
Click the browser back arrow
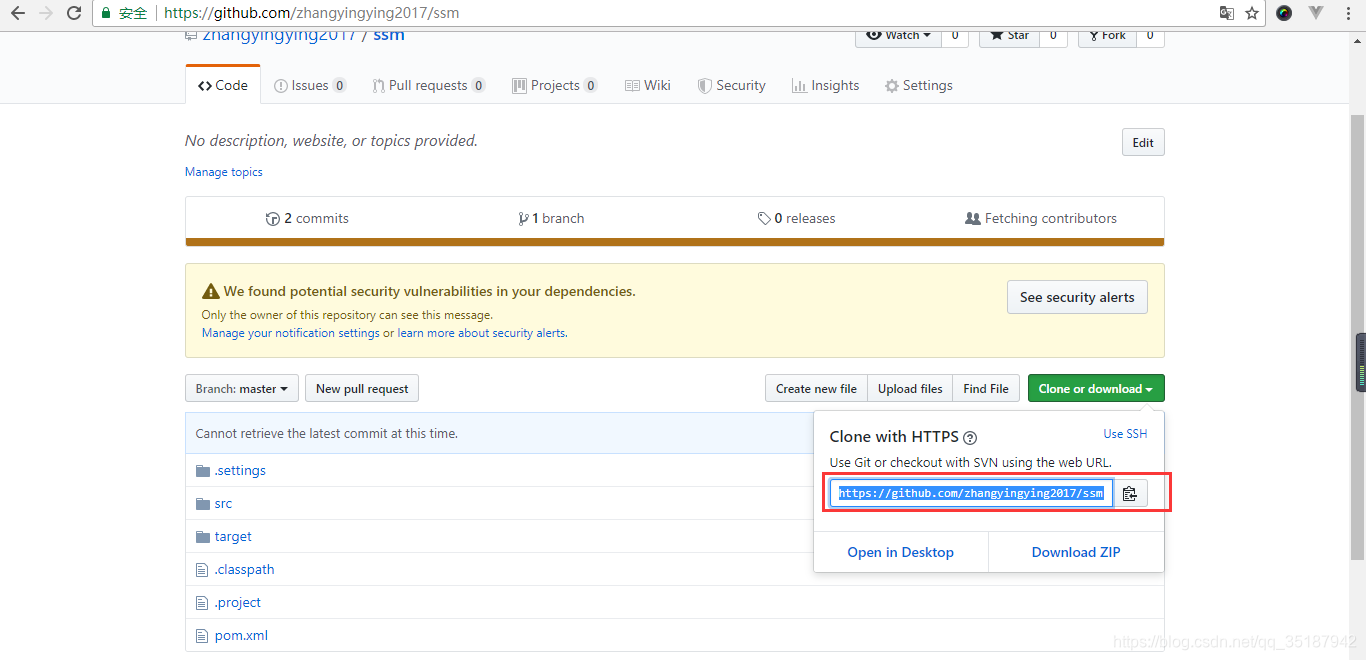tap(18, 13)
